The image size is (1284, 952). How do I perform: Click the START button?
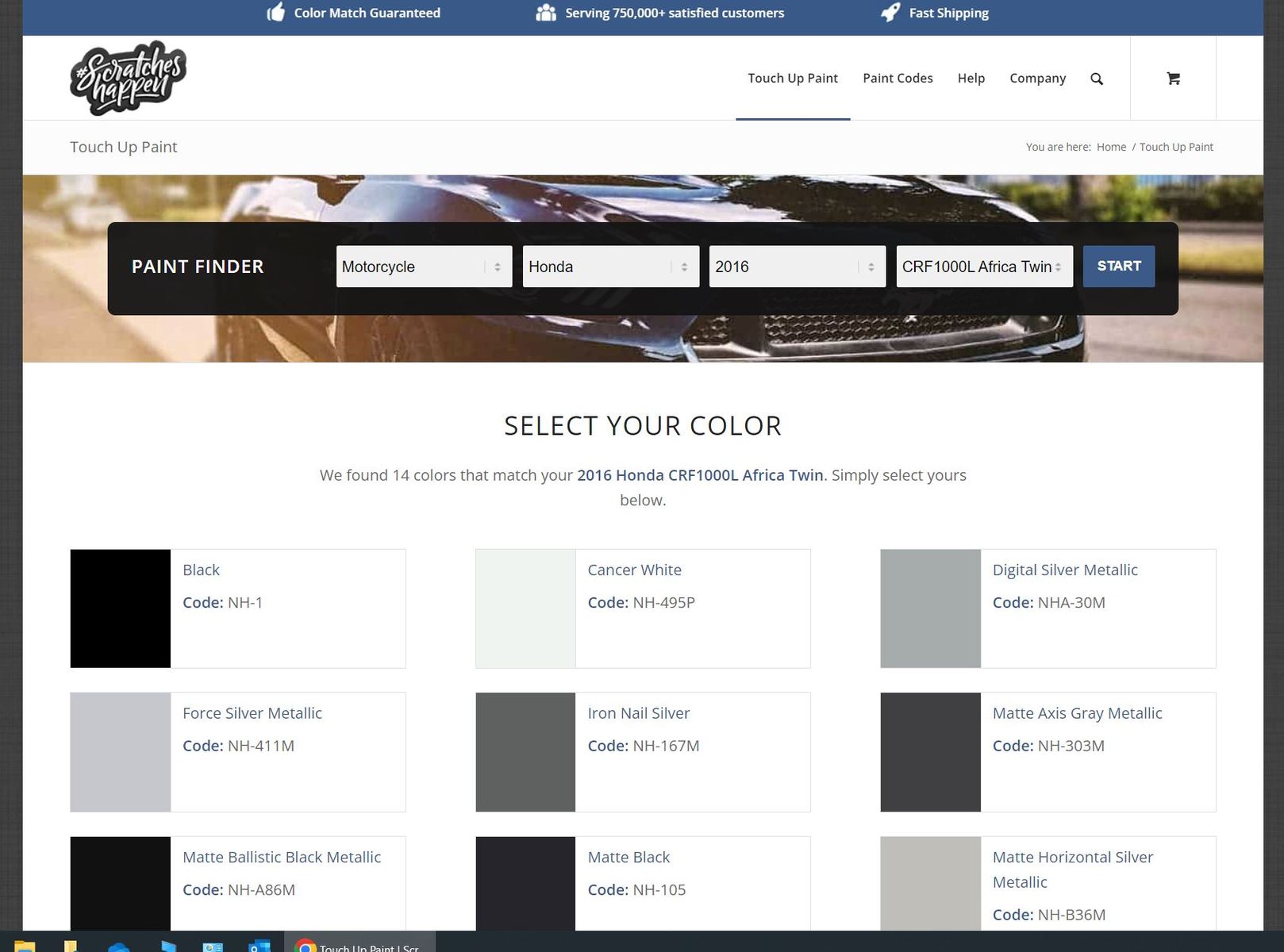point(1119,267)
